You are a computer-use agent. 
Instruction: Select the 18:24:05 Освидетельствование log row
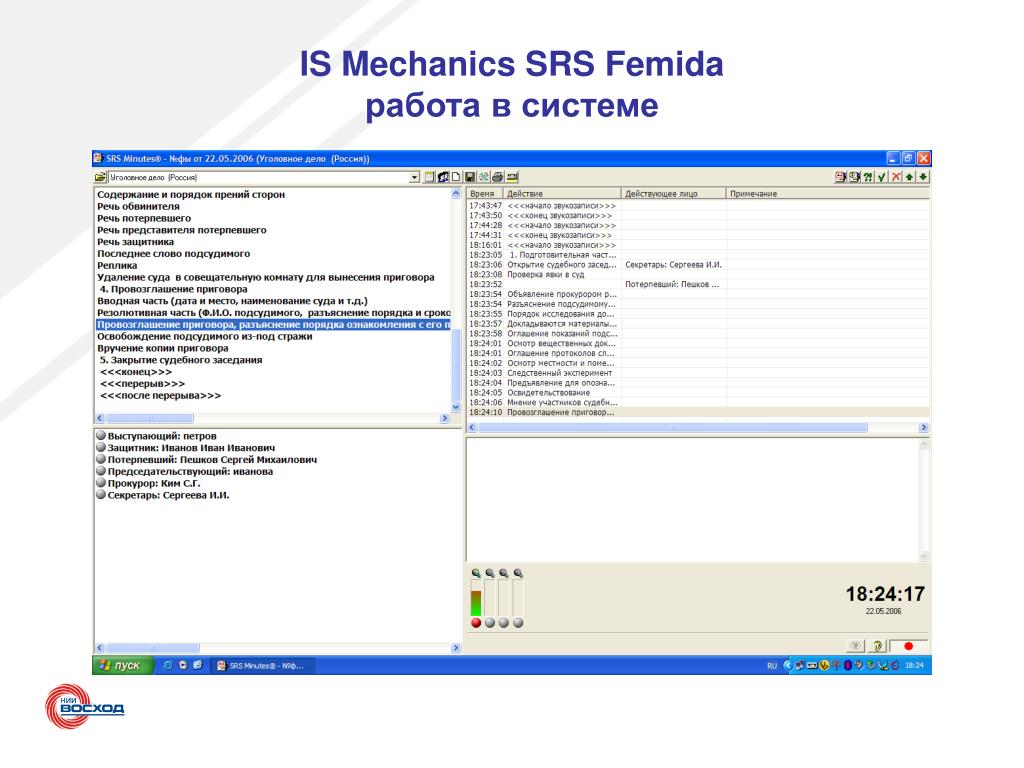pos(698,392)
